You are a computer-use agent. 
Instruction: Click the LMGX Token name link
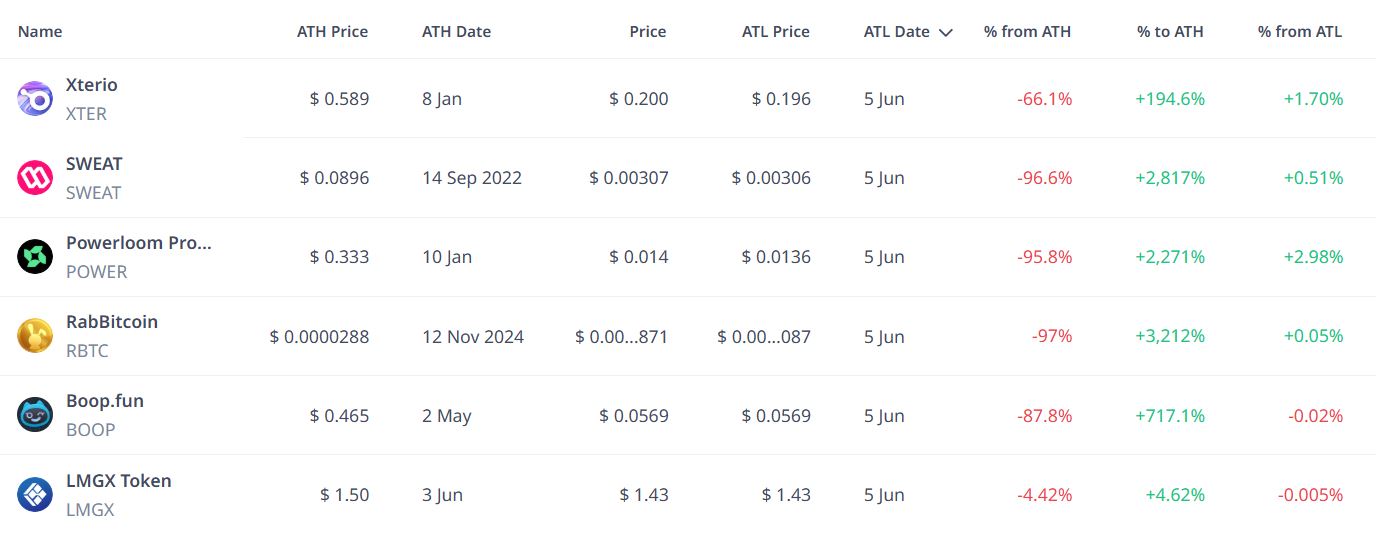[x=119, y=481]
